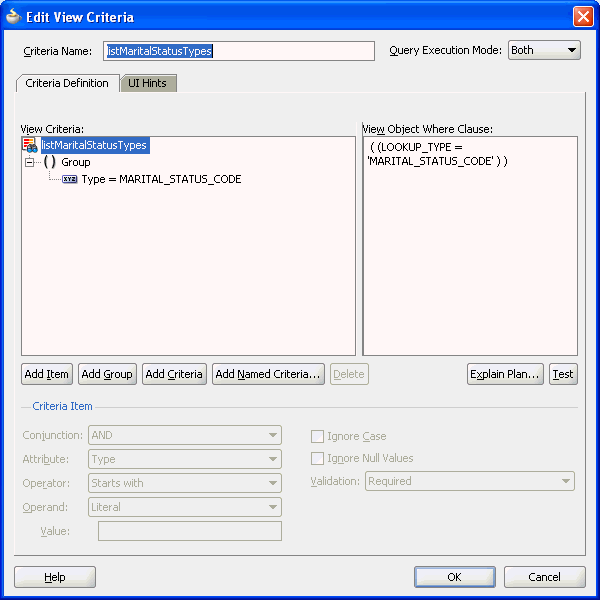Click the Type criteria item icon
The height and width of the screenshot is (600, 600).
pyautogui.click(x=70, y=180)
